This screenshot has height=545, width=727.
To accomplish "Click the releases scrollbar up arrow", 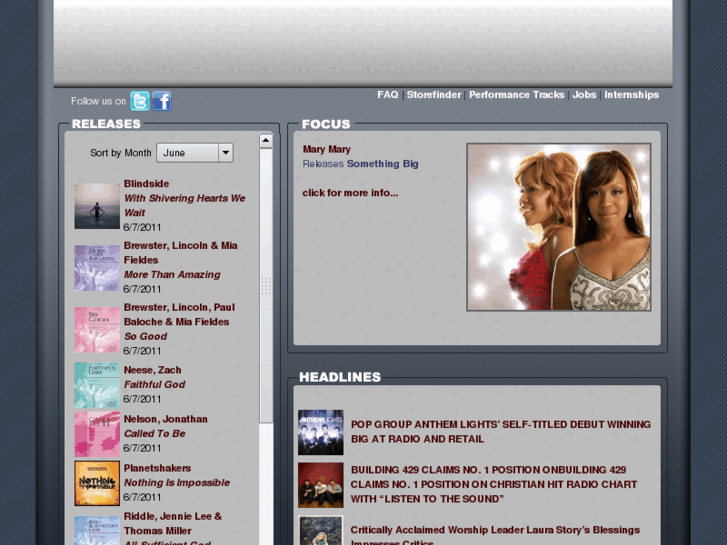I will coord(266,140).
